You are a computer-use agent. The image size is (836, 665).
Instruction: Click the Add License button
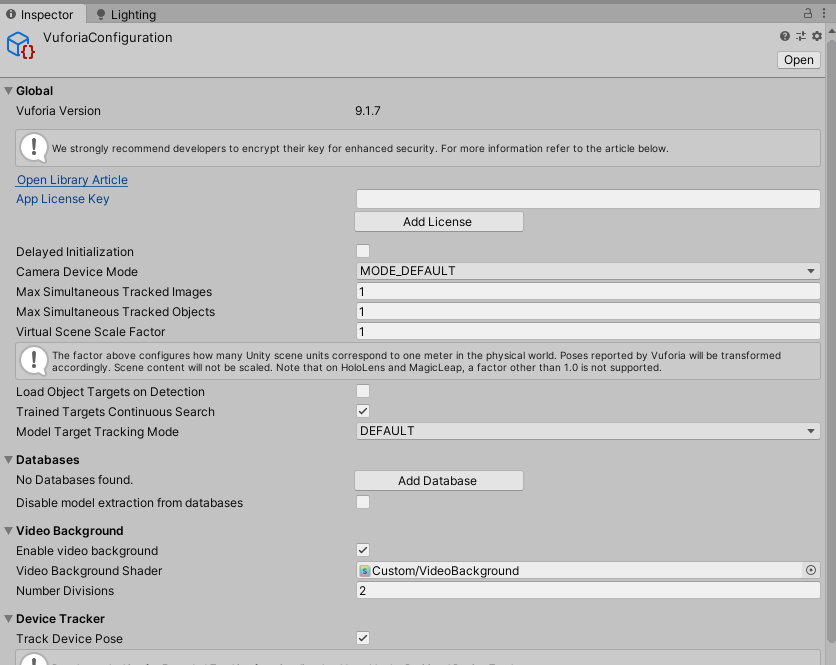[x=438, y=221]
